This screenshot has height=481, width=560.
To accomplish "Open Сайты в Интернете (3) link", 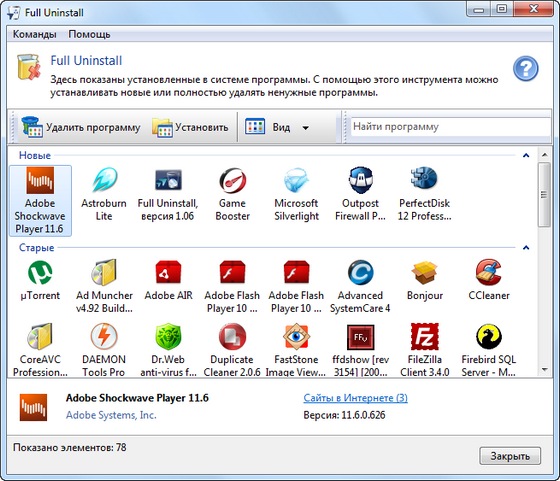I will pos(355,398).
